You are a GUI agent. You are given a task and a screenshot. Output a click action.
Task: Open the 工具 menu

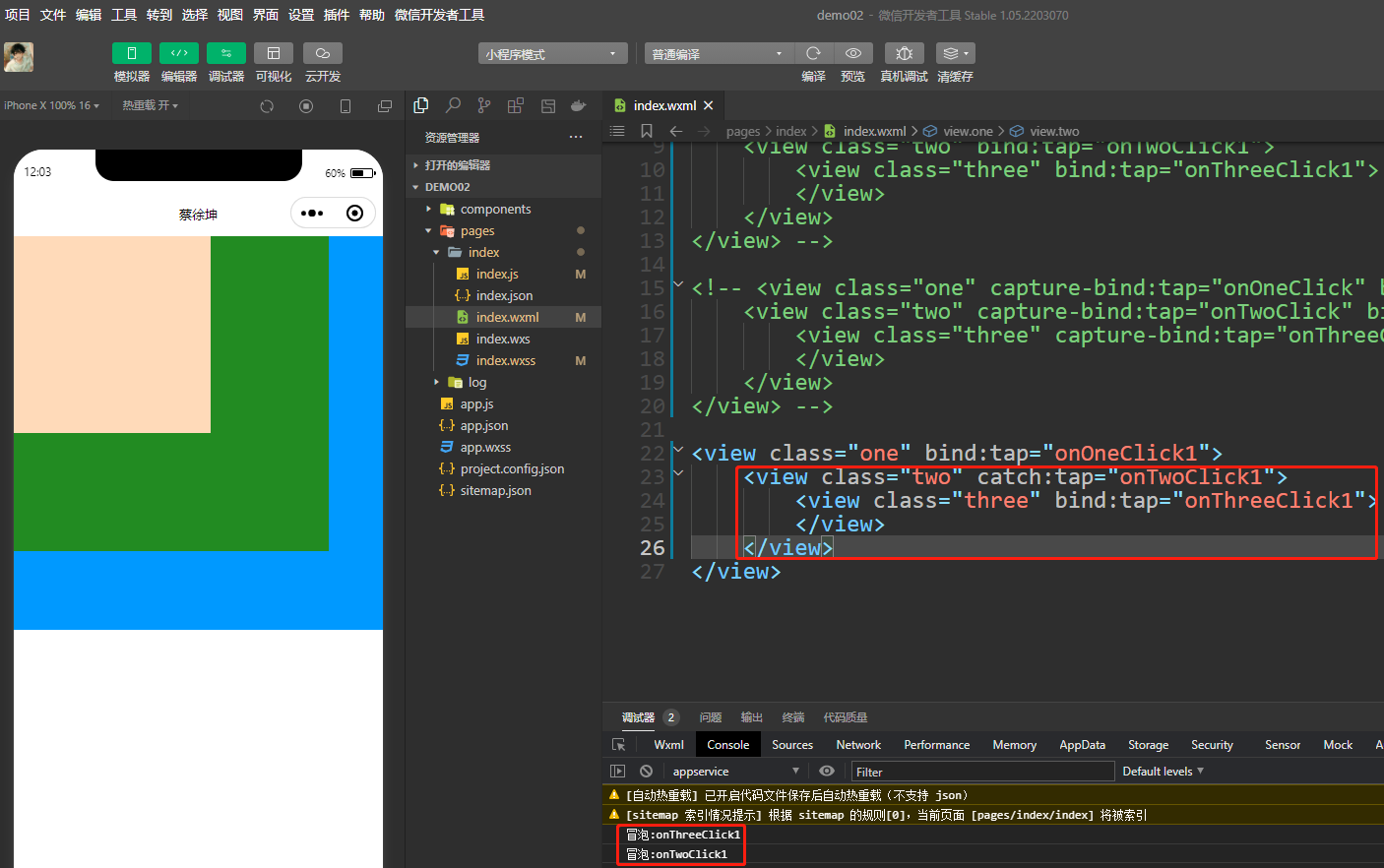point(124,15)
